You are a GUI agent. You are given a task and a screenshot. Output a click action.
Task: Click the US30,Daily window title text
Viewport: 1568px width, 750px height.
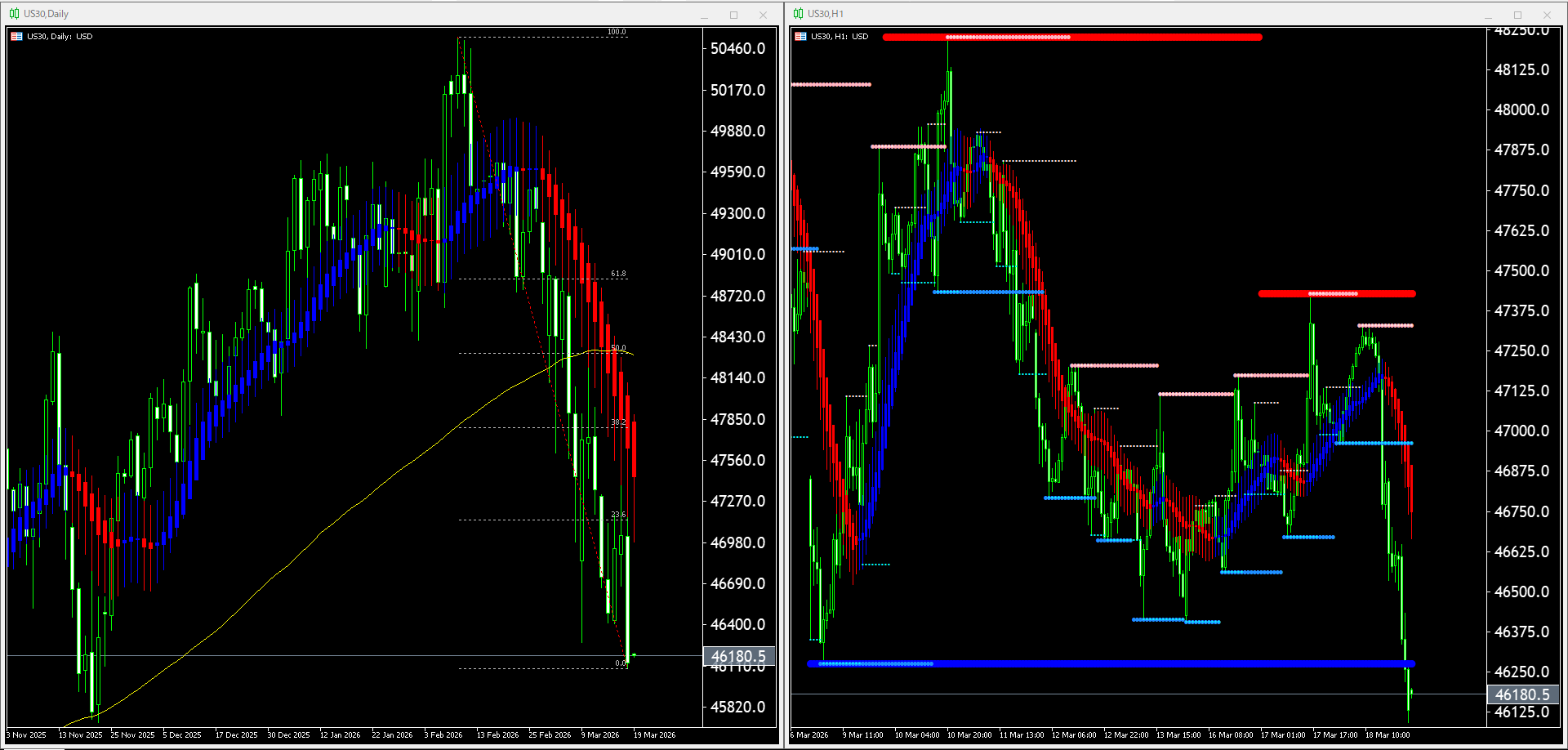46,14
